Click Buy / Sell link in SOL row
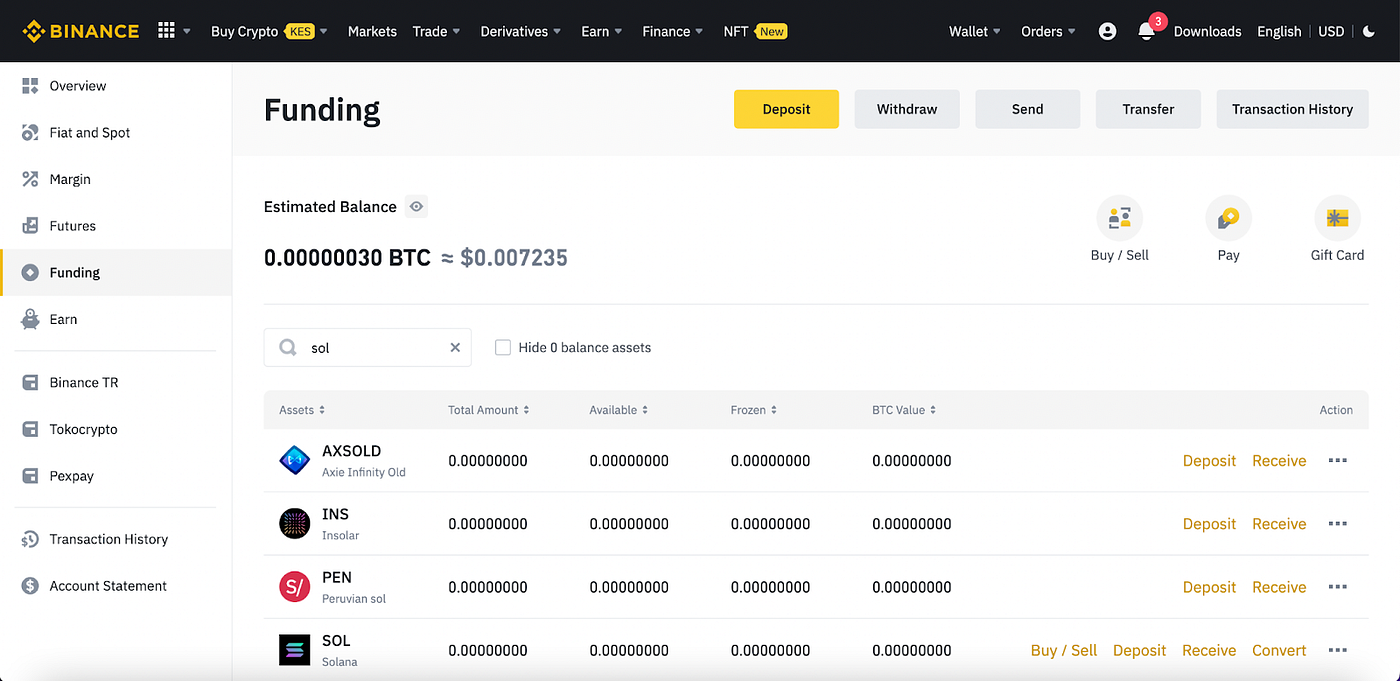The width and height of the screenshot is (1400, 681). 1064,650
